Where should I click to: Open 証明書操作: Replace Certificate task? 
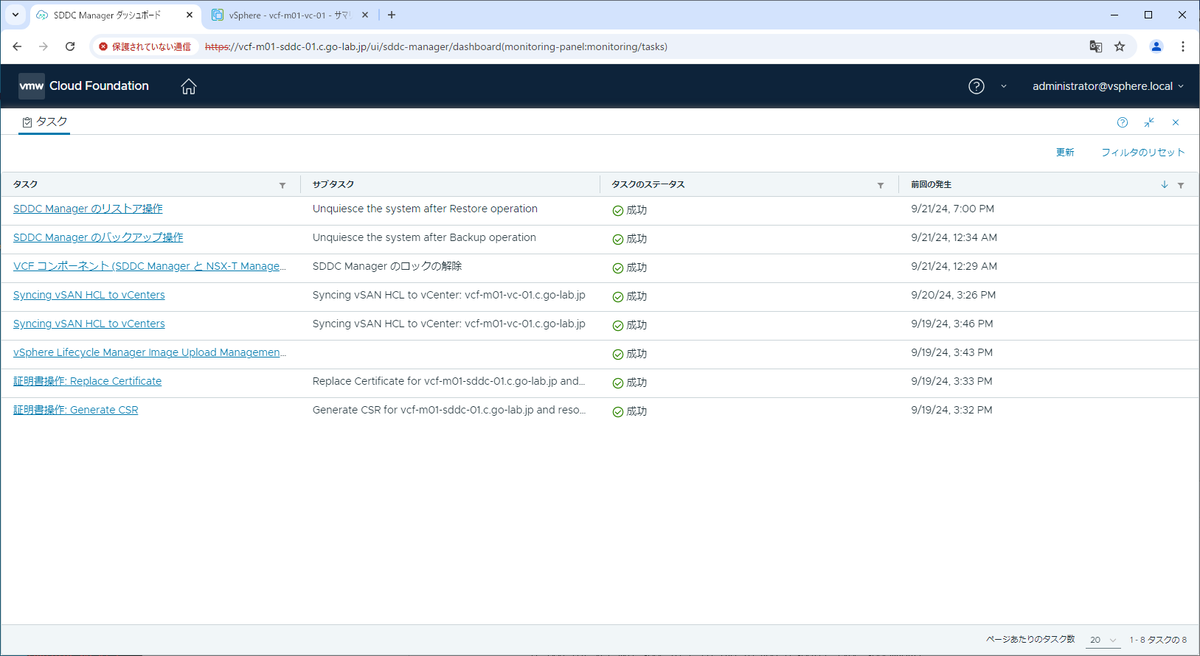(87, 381)
